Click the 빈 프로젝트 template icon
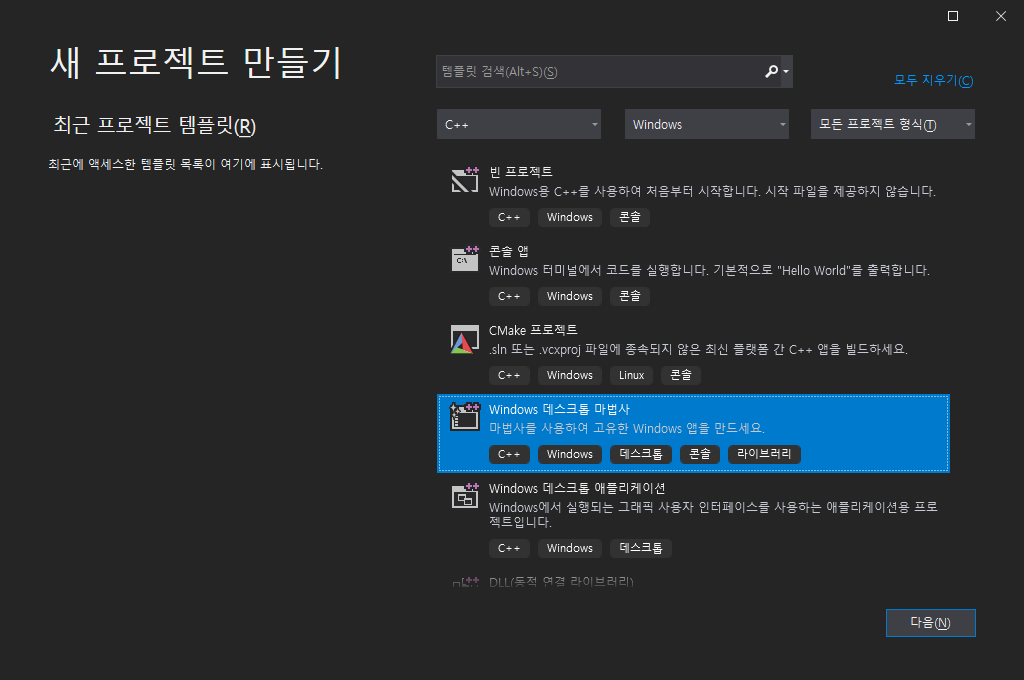Viewport: 1024px width, 680px height. [465, 180]
